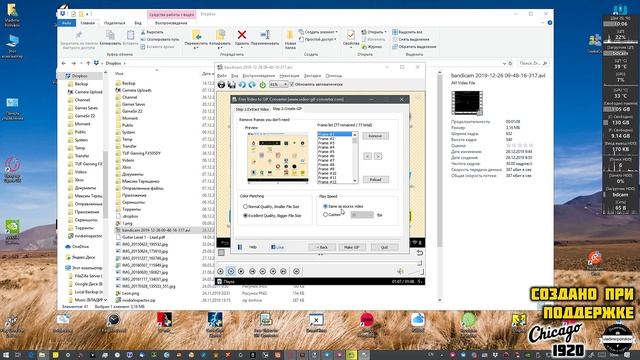Open Файл menu in player window
The height and width of the screenshot is (360, 640).
click(x=222, y=76)
